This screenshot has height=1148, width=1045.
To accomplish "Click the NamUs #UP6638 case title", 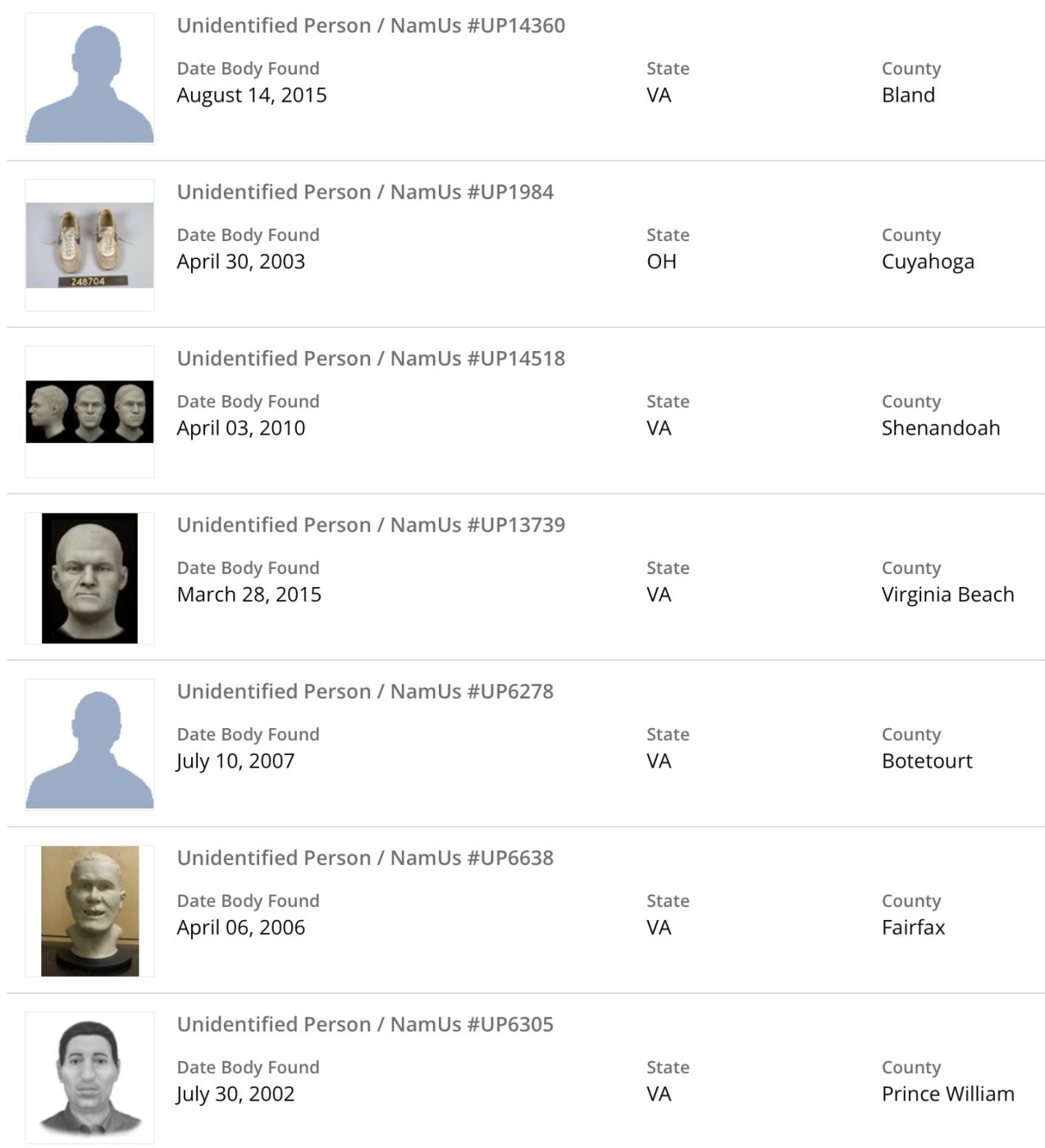I will (x=365, y=858).
